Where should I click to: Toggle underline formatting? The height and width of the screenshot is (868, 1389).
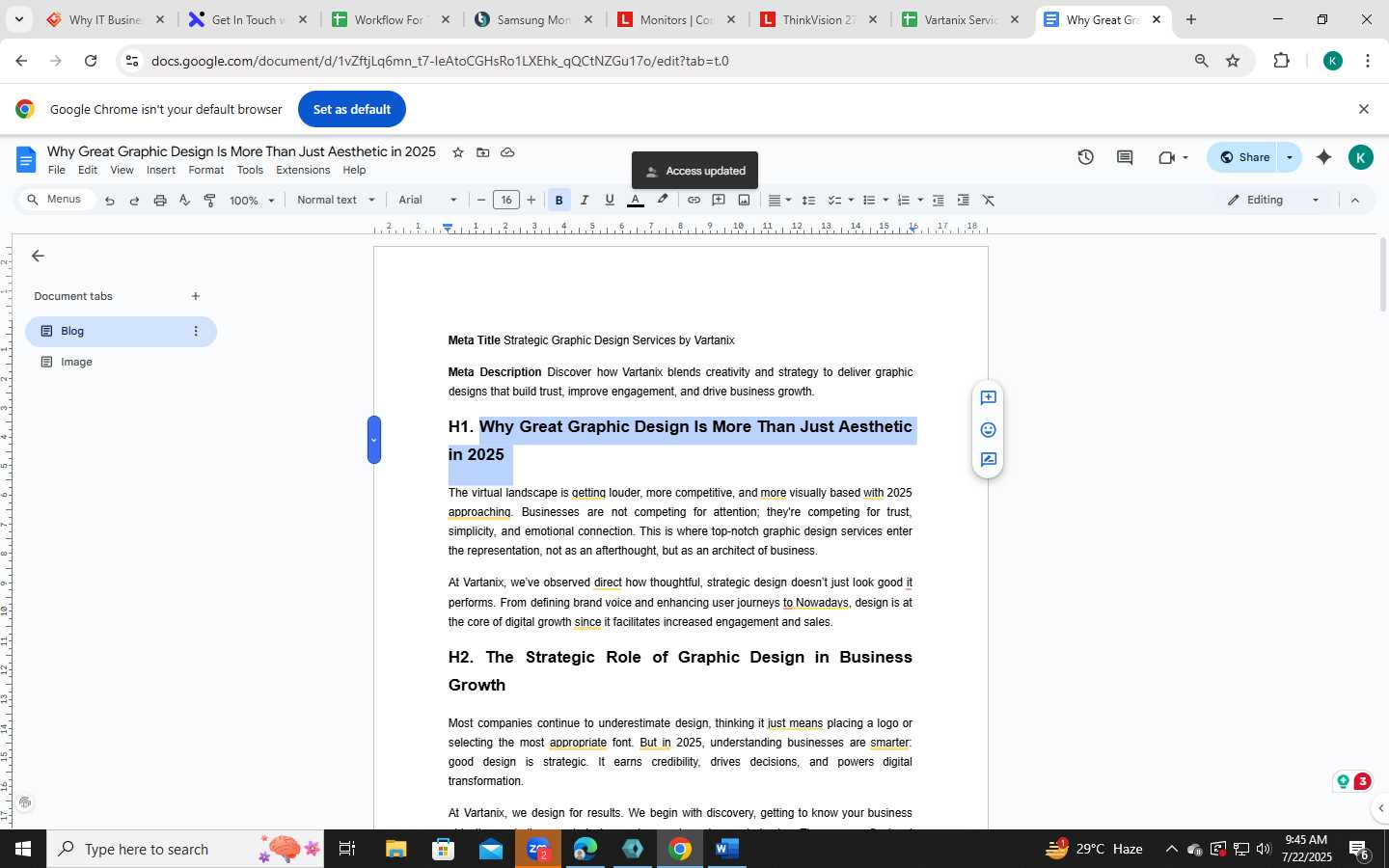point(610,201)
